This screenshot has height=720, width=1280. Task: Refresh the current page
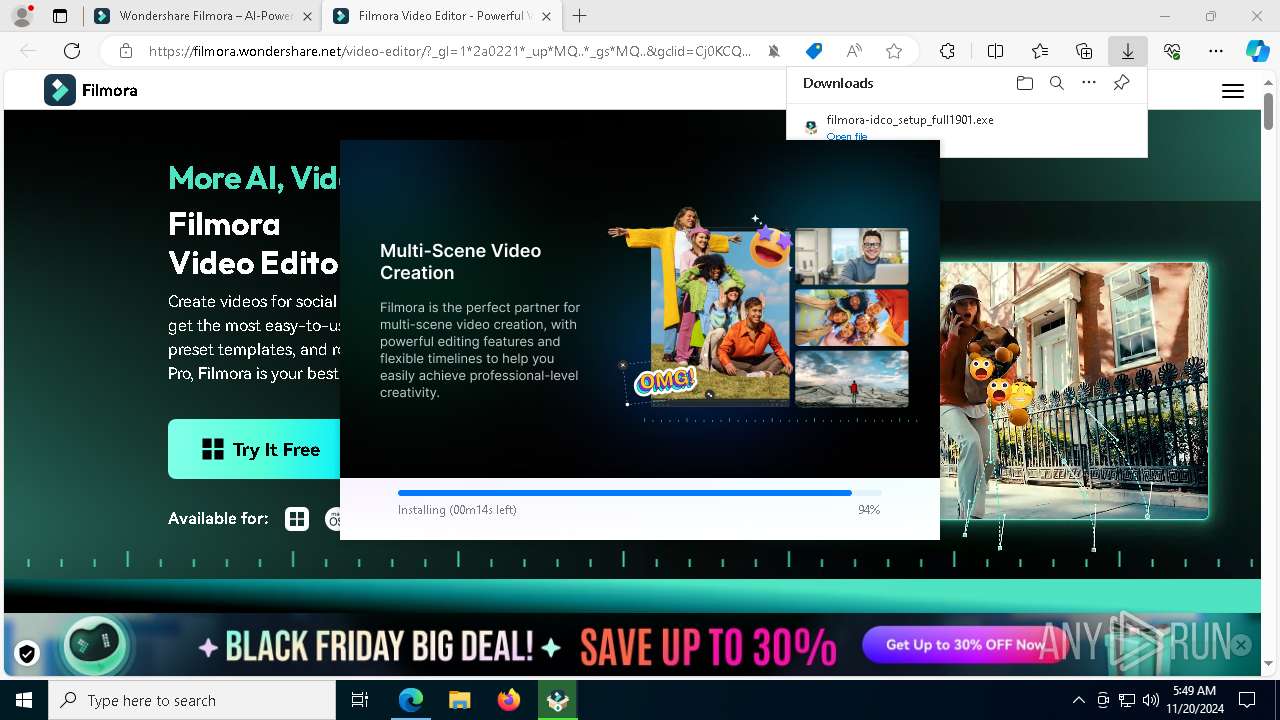point(72,51)
